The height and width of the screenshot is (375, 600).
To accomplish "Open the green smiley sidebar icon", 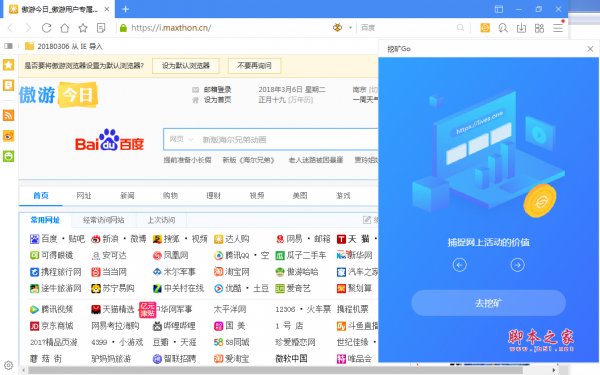I will [x=8, y=156].
